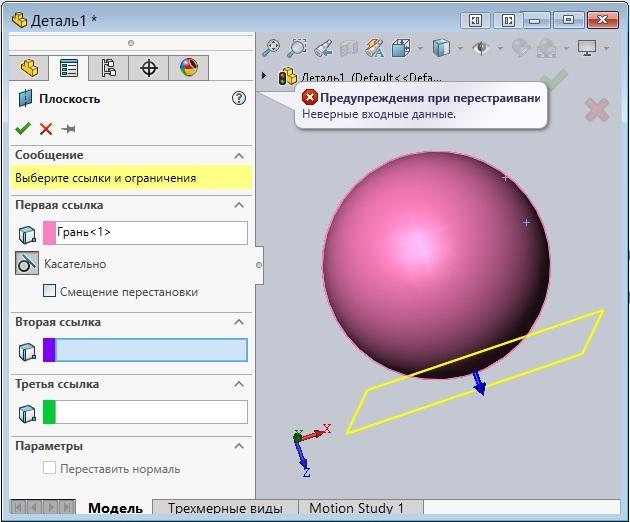Click the panel collapse handle on divider
630x522 pixels.
[x=259, y=265]
